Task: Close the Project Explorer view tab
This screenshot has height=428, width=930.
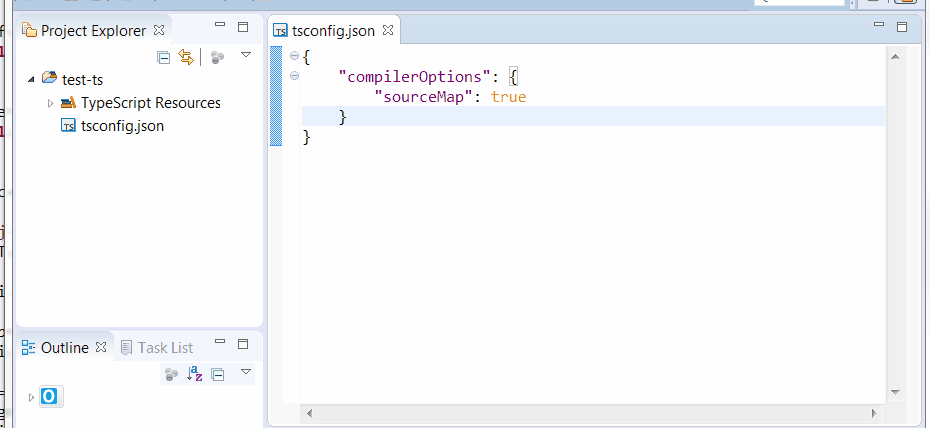Action: pos(159,31)
